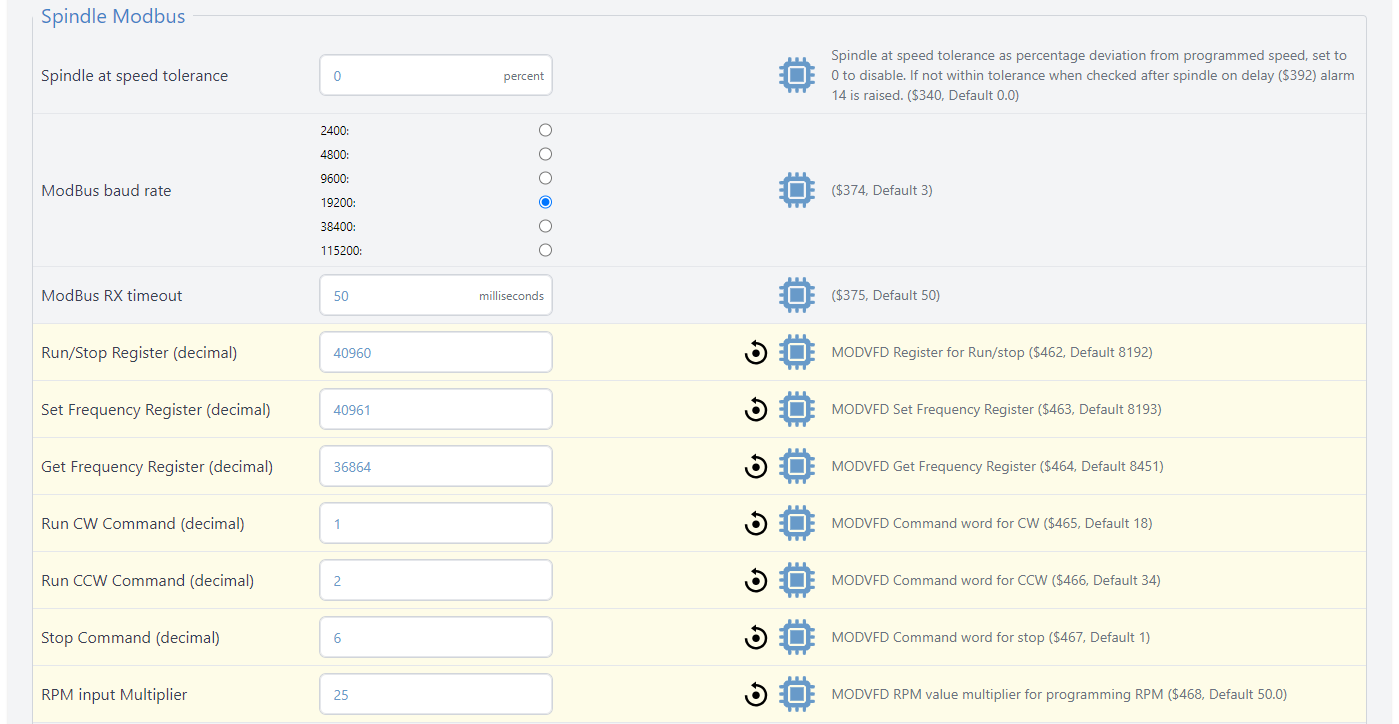
Task: Edit the RPM input Multiplier value 25
Action: pos(436,694)
